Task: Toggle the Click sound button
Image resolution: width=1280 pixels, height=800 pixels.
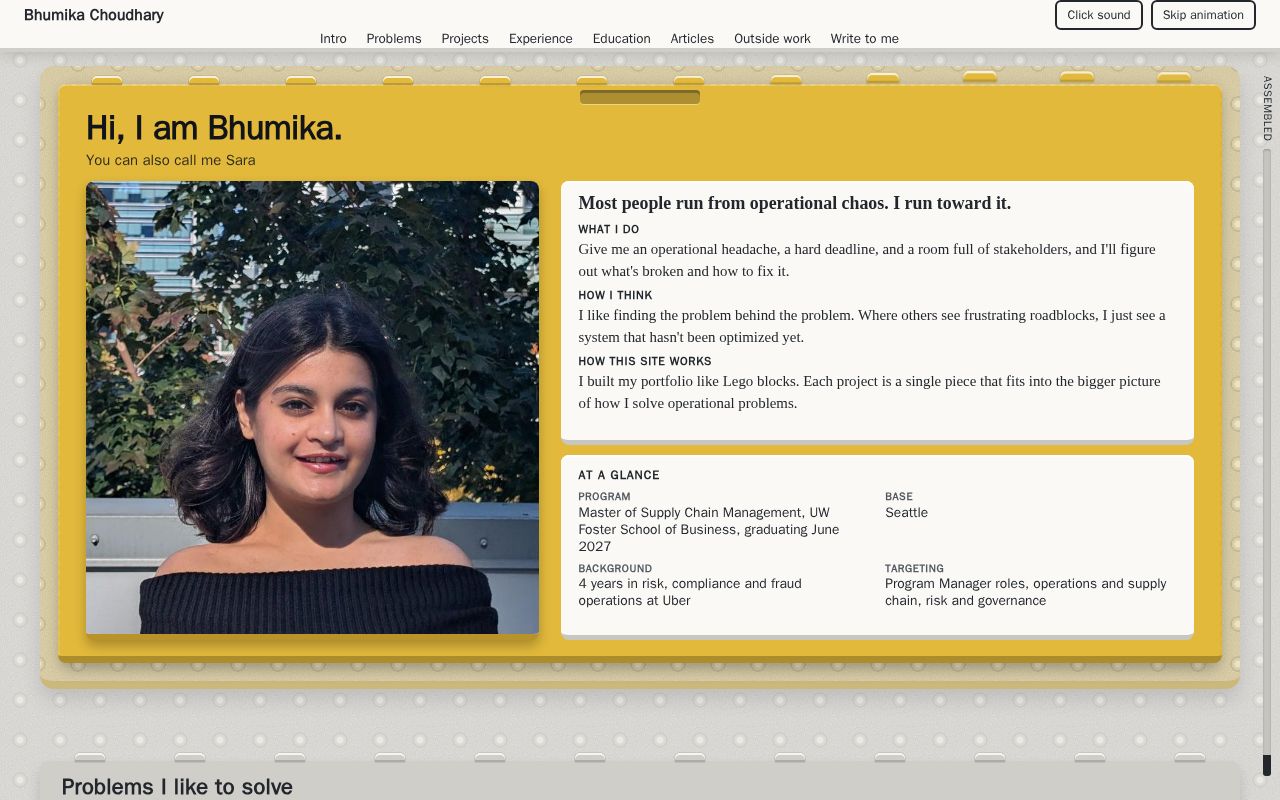Action: click(x=1099, y=15)
